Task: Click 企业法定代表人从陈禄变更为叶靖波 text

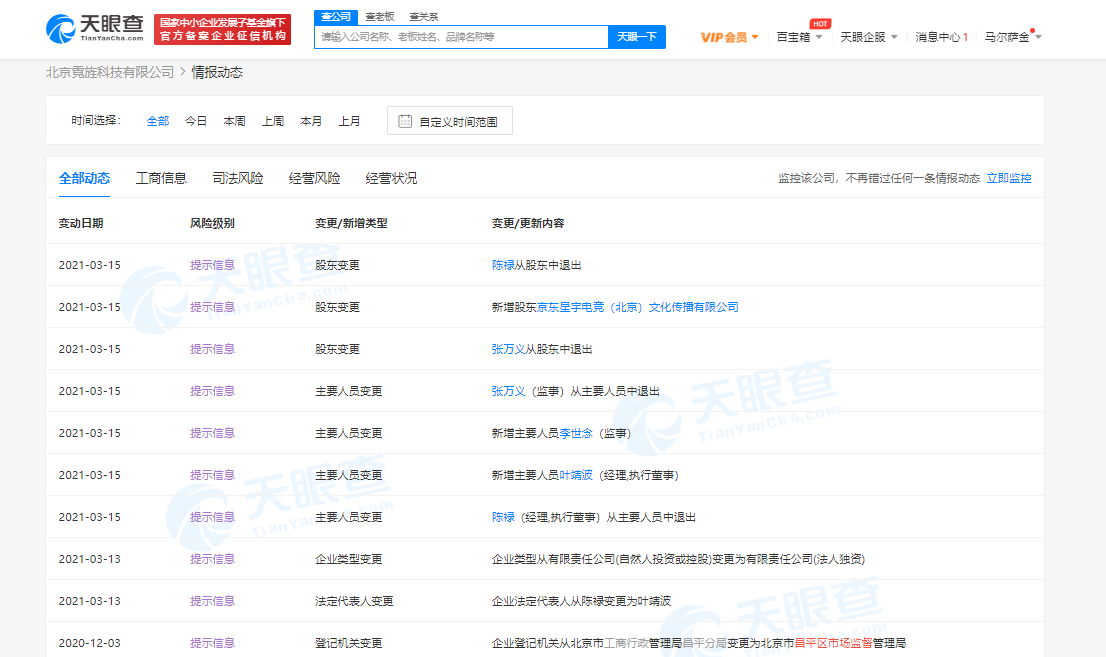Action: pyautogui.click(x=581, y=601)
